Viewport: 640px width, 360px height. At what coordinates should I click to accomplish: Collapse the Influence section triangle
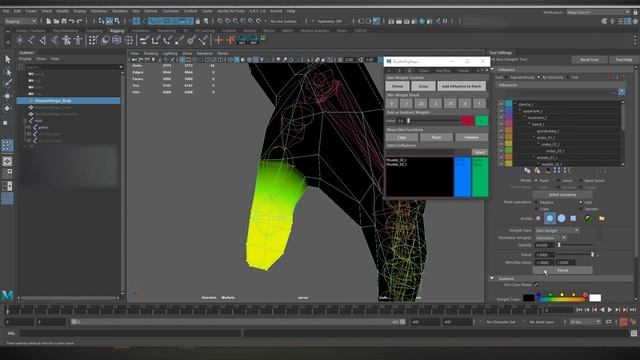[492, 69]
